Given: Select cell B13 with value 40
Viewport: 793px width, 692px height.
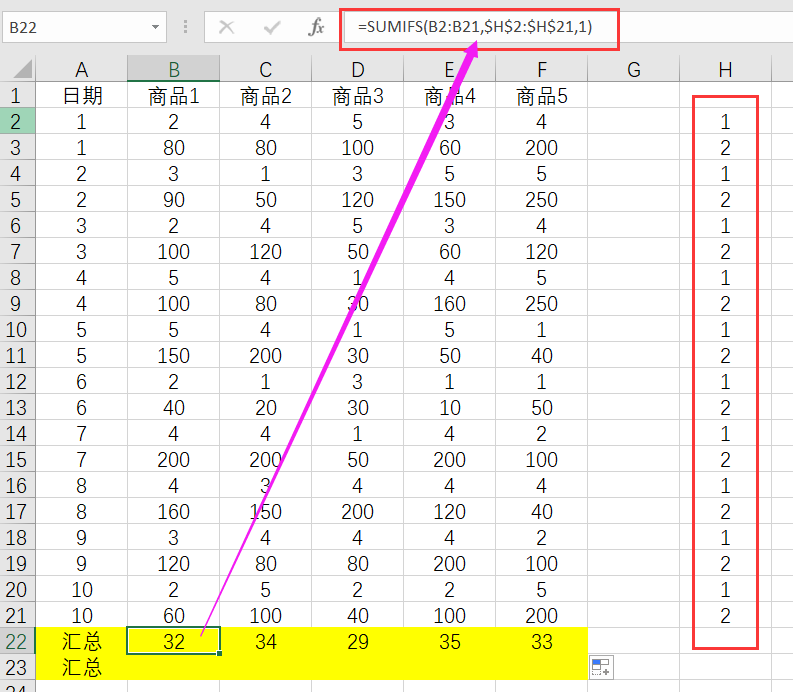Looking at the screenshot, I should 173,407.
